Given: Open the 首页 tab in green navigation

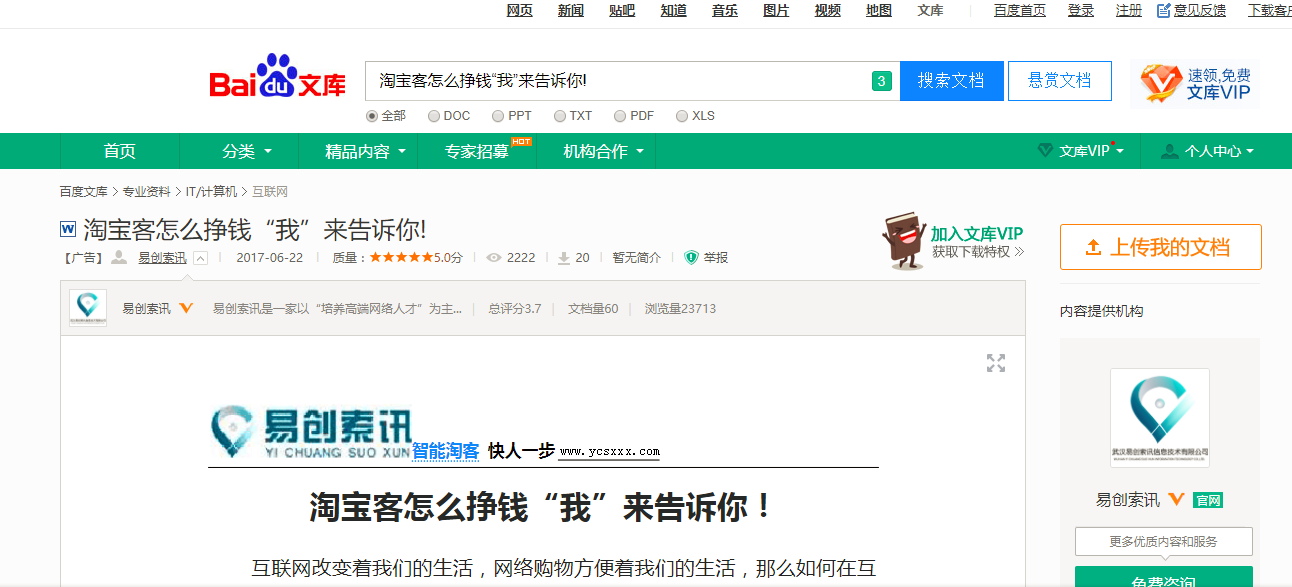Looking at the screenshot, I should pos(120,151).
